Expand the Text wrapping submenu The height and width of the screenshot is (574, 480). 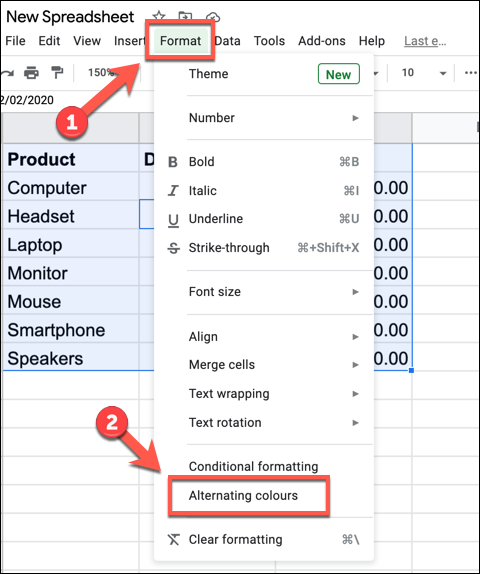(264, 394)
